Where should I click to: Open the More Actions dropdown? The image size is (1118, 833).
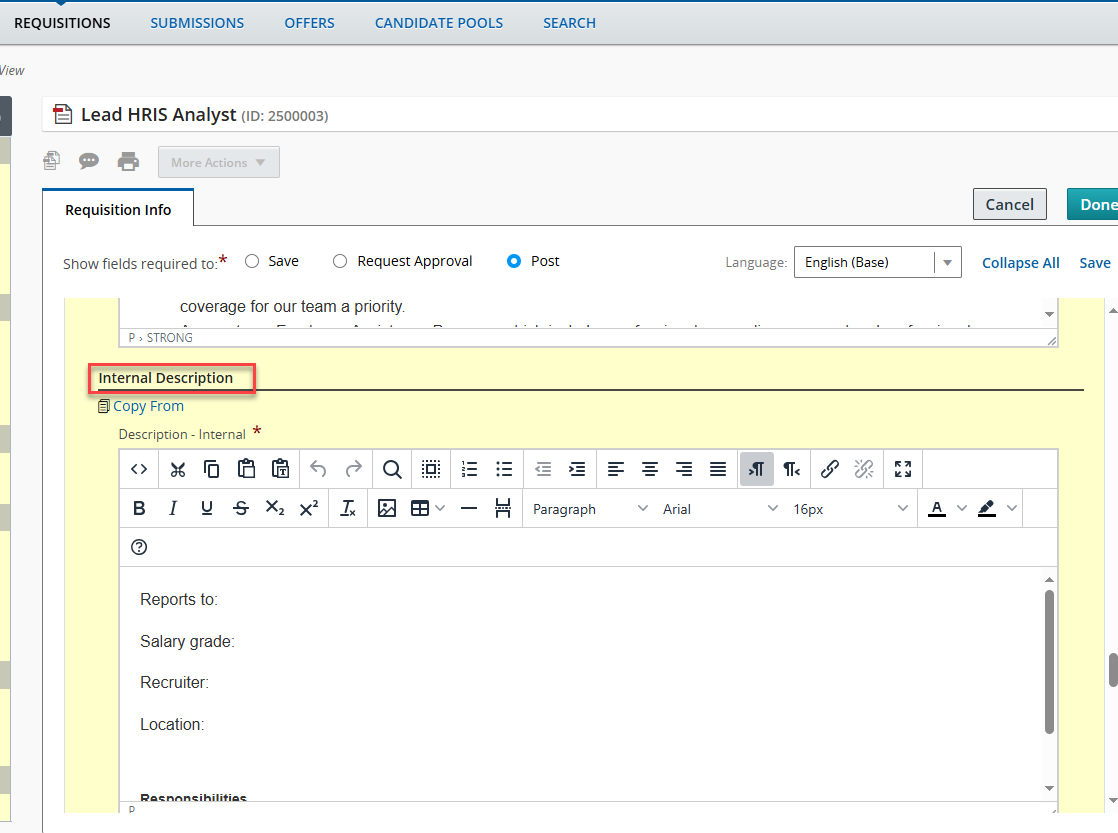(219, 163)
